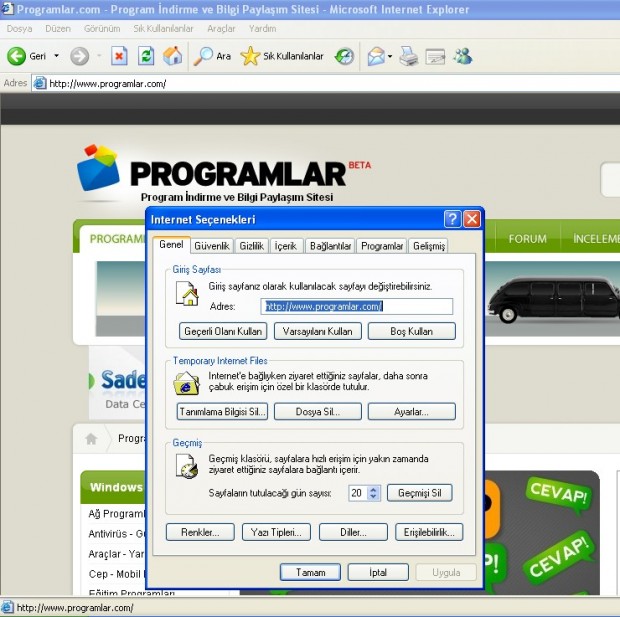Click Ayarlar button
Viewport: 620px width, 617px height.
pos(412,412)
